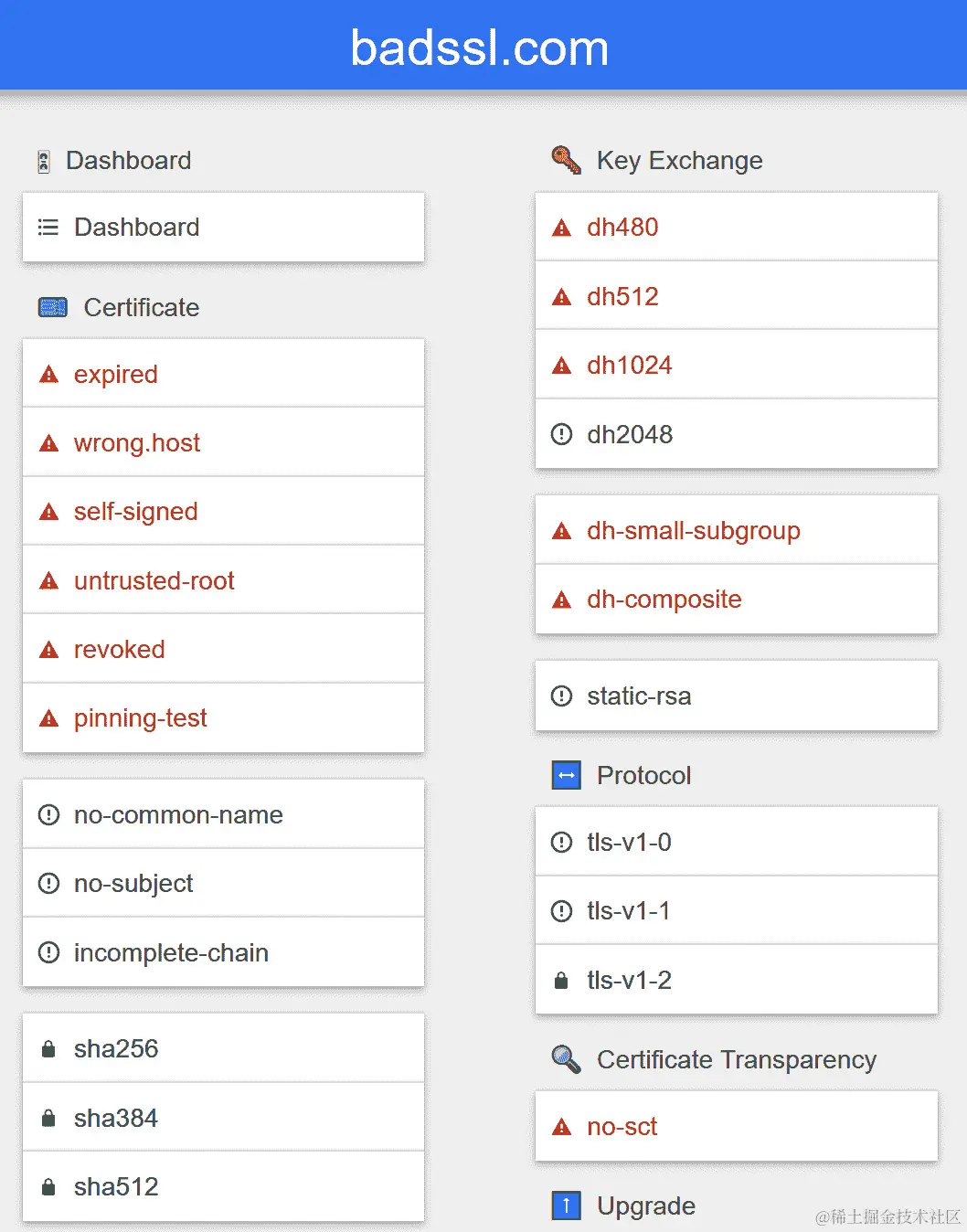Screen dimensions: 967x1232
Task: Click the Key Exchange heading text
Action: click(x=679, y=161)
